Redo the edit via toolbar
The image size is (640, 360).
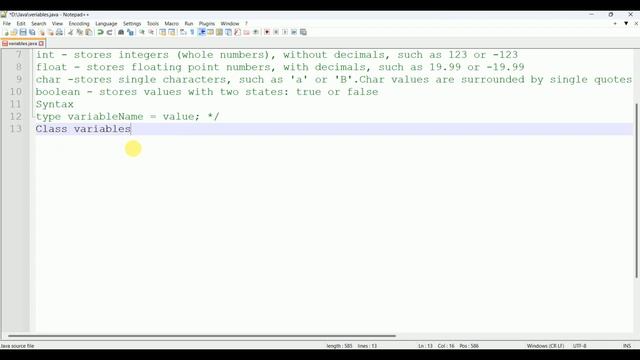[x=109, y=32]
